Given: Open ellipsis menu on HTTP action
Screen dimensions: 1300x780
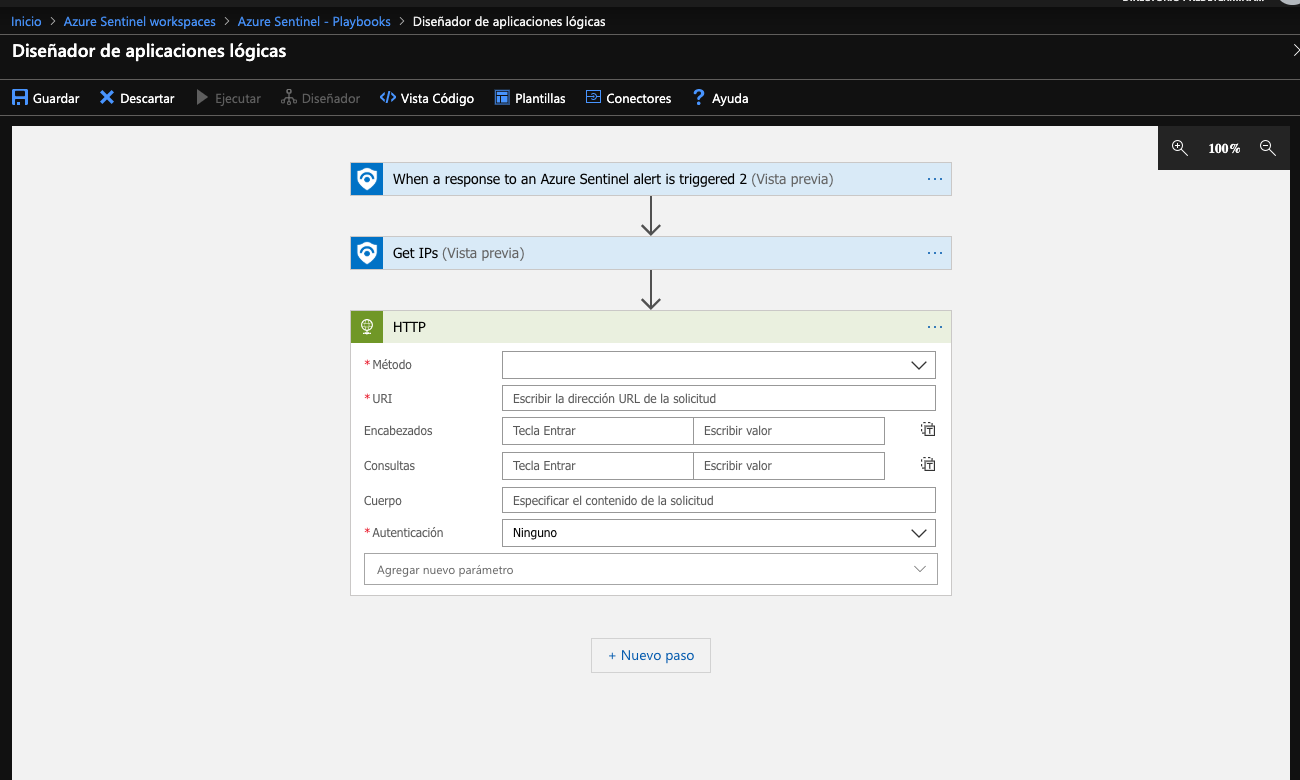Looking at the screenshot, I should (935, 327).
